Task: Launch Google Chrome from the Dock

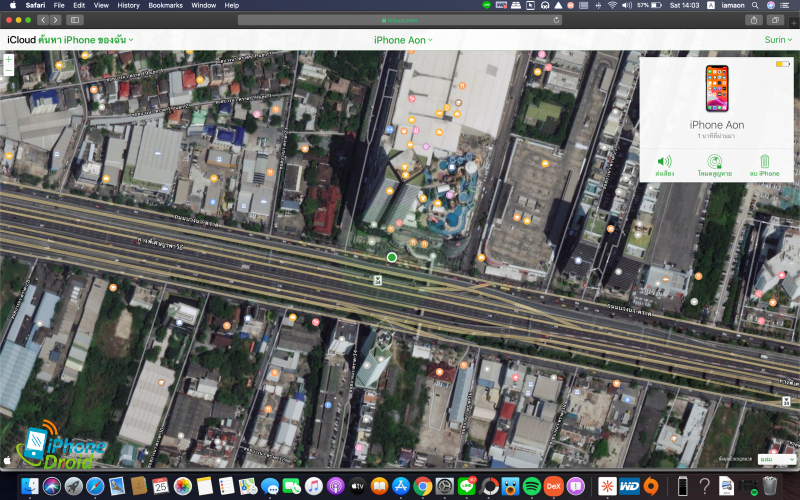Action: (x=423, y=486)
